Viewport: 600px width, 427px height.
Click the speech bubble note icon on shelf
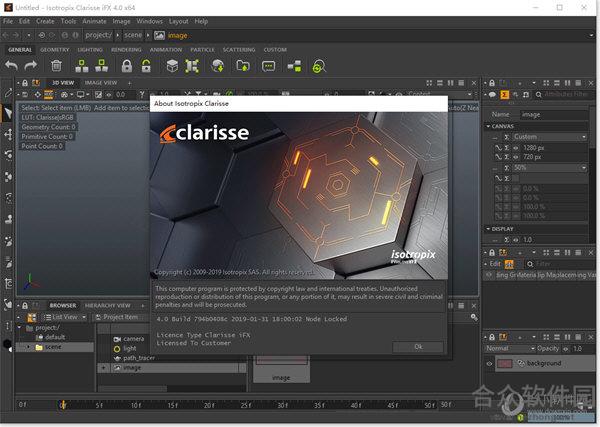point(269,66)
